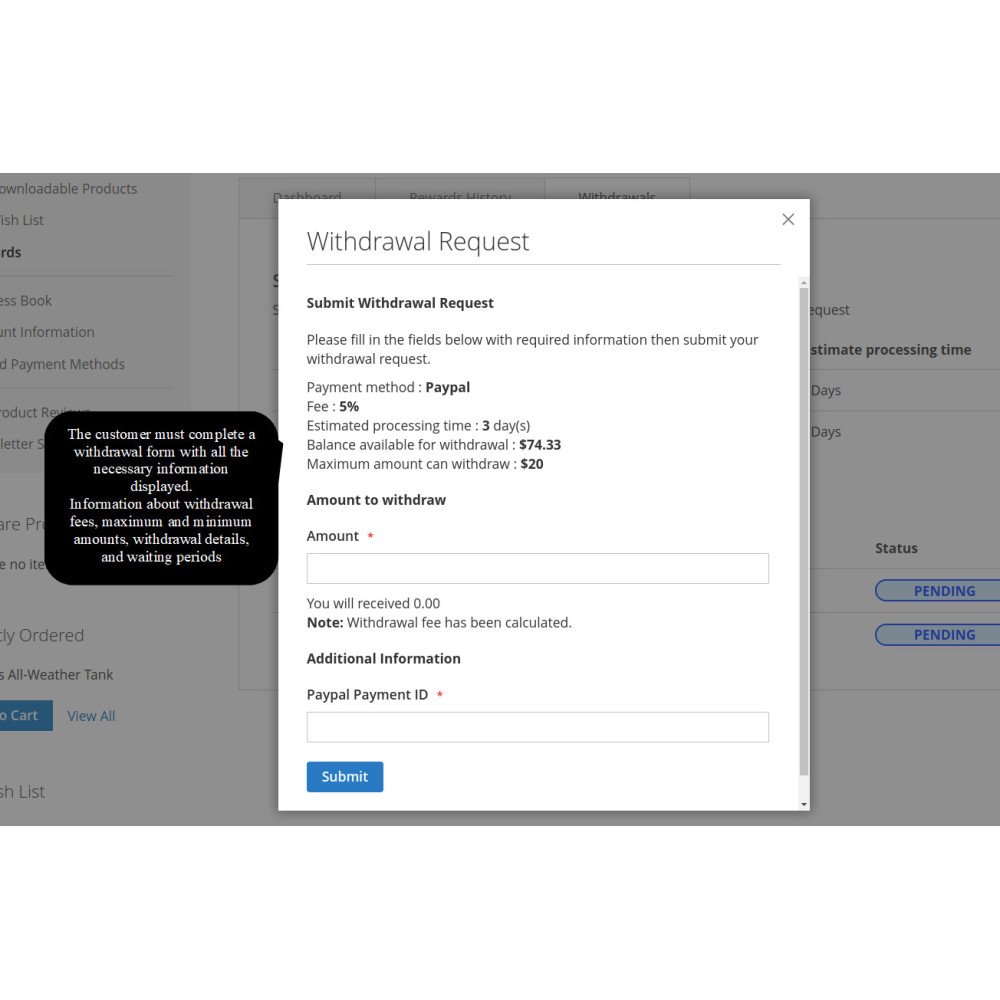Screen dimensions: 1000x1000
Task: Click the Paypal Payment ID field
Action: click(537, 727)
